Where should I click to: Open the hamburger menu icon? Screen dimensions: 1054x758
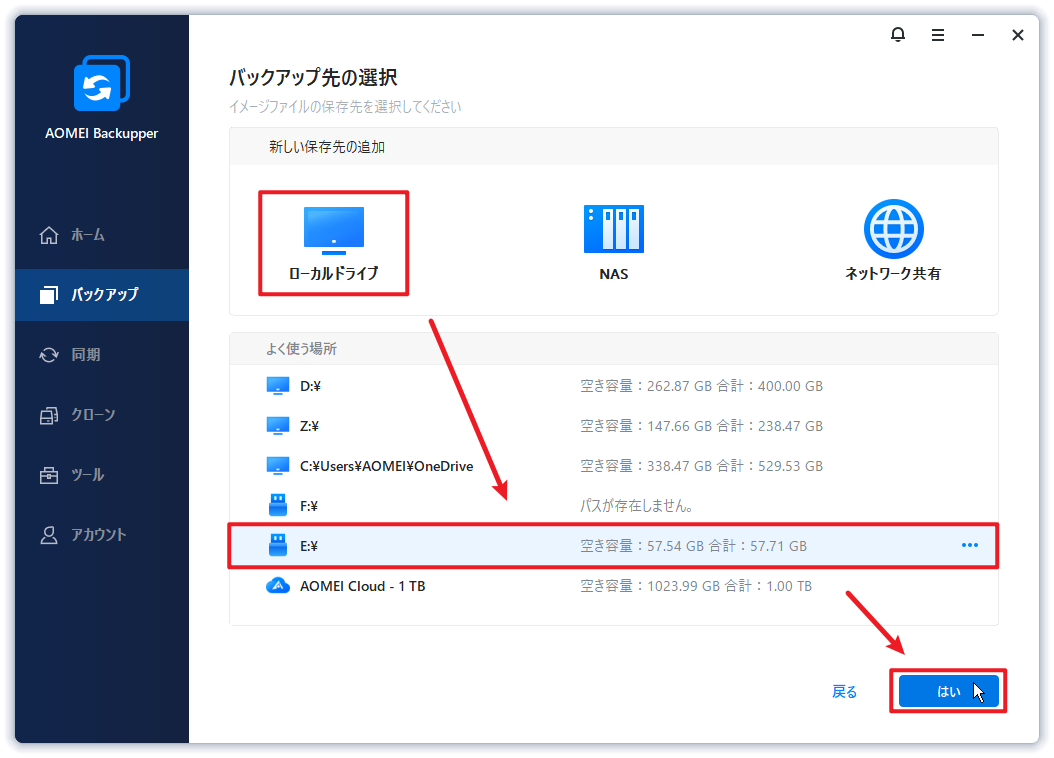[x=938, y=35]
